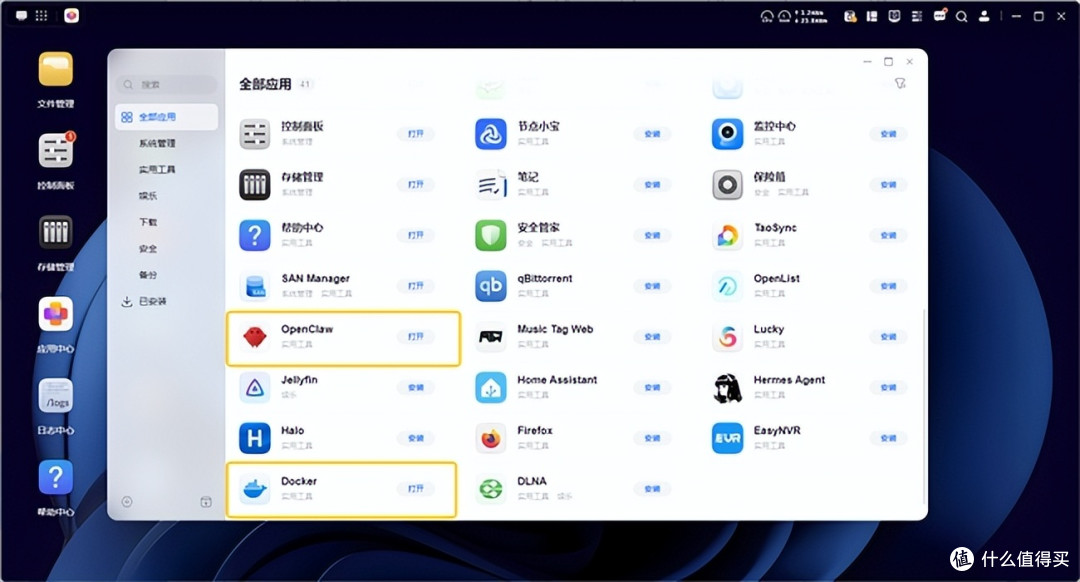Open the 存储管理 desktop shortcut
Viewport: 1080px width, 582px height.
point(55,233)
